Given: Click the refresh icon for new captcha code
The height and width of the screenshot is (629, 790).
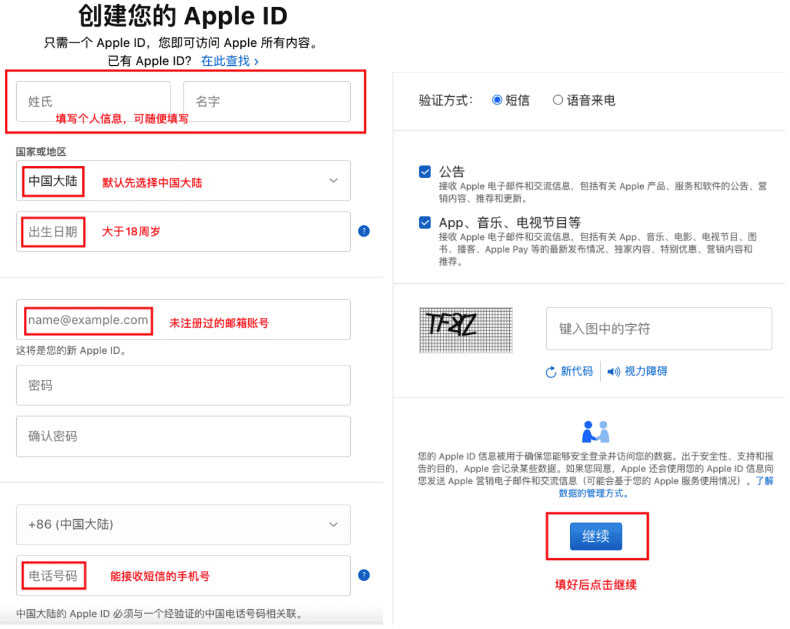Looking at the screenshot, I should tap(551, 372).
